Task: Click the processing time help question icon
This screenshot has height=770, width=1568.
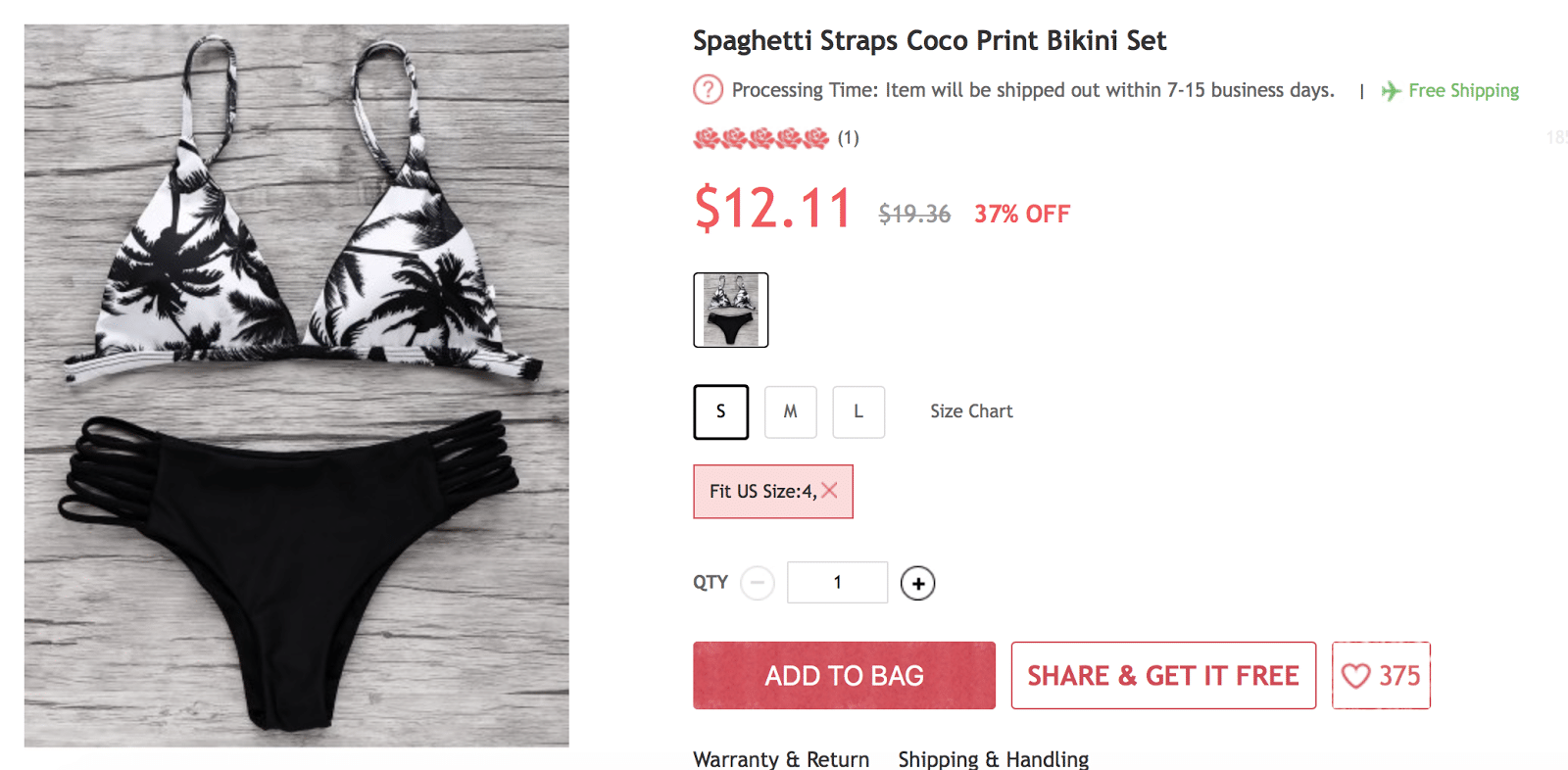Action: (708, 90)
